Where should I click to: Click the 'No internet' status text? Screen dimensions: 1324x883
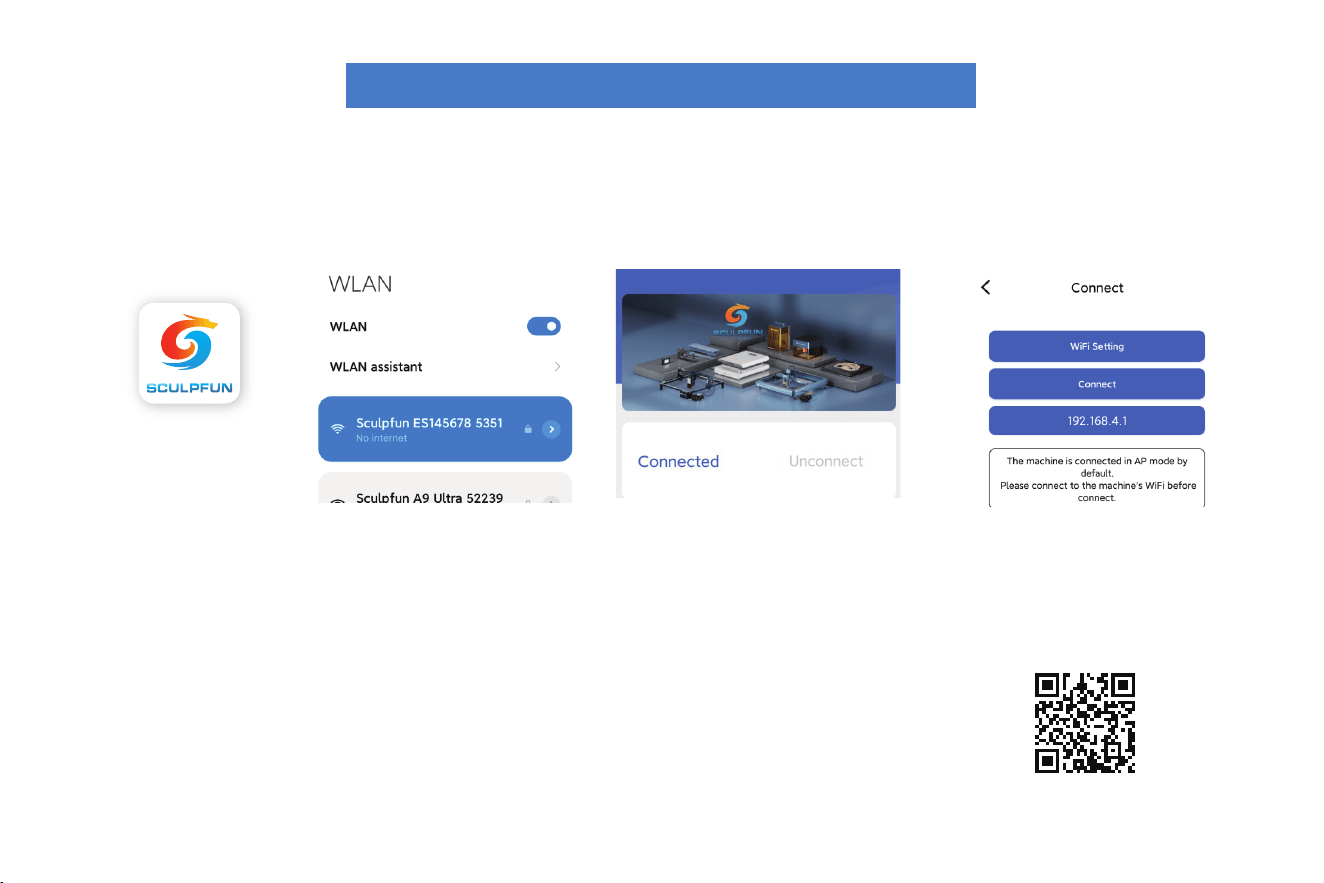pos(381,438)
